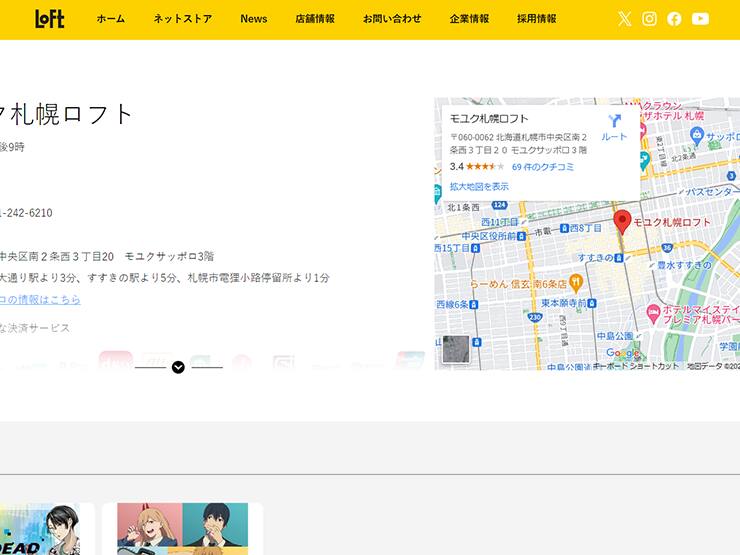Open 69 件のクチコミ reviews link
Screen dimensions: 740x555
pyautogui.click(x=543, y=167)
